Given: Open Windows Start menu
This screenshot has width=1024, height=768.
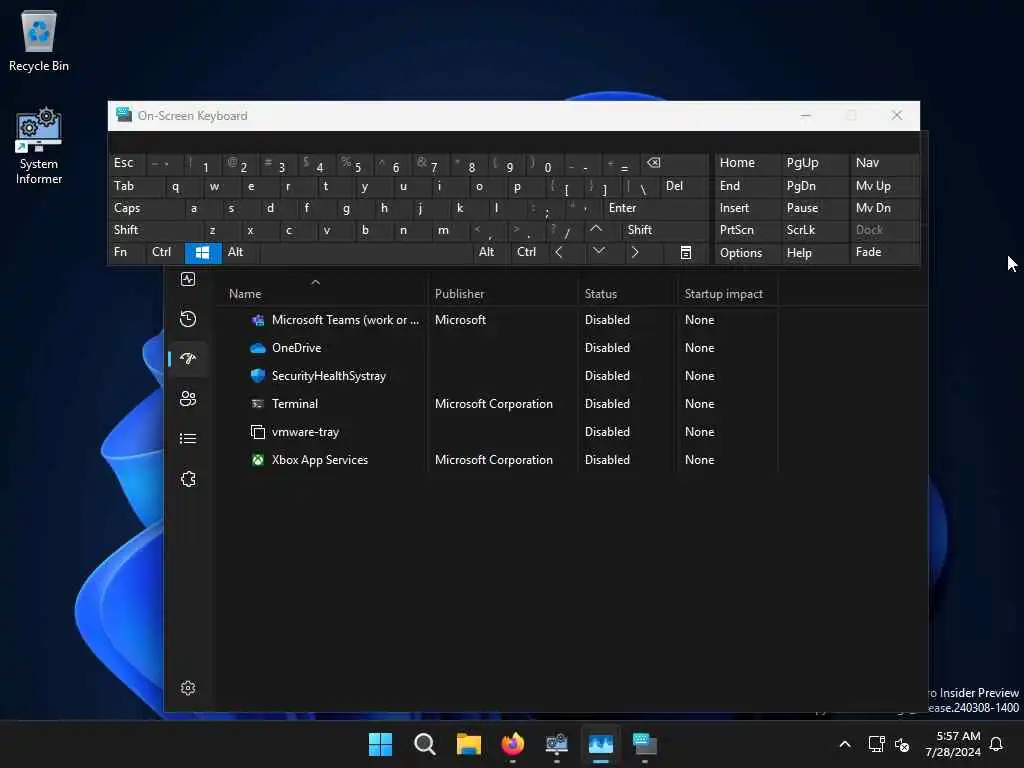Looking at the screenshot, I should [x=380, y=744].
